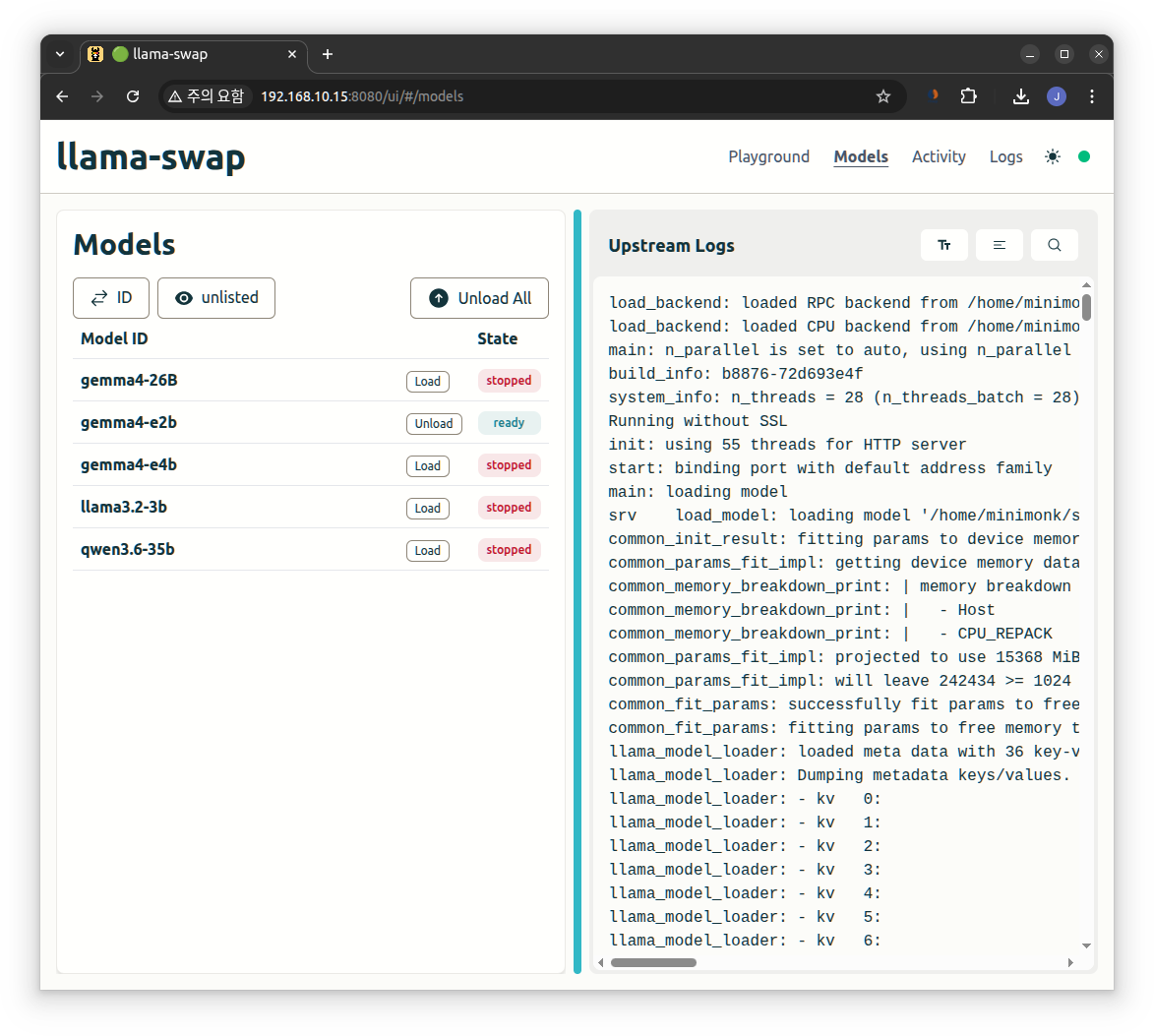Screen dimensions: 1154x1036
Task: Click the vertical log scrollbar thumb
Action: (1086, 307)
